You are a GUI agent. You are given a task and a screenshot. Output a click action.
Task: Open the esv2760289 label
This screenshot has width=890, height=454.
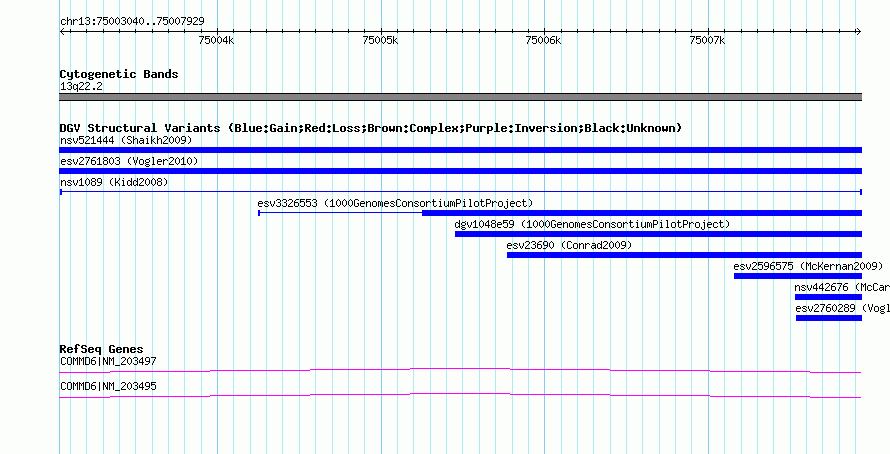(x=843, y=308)
